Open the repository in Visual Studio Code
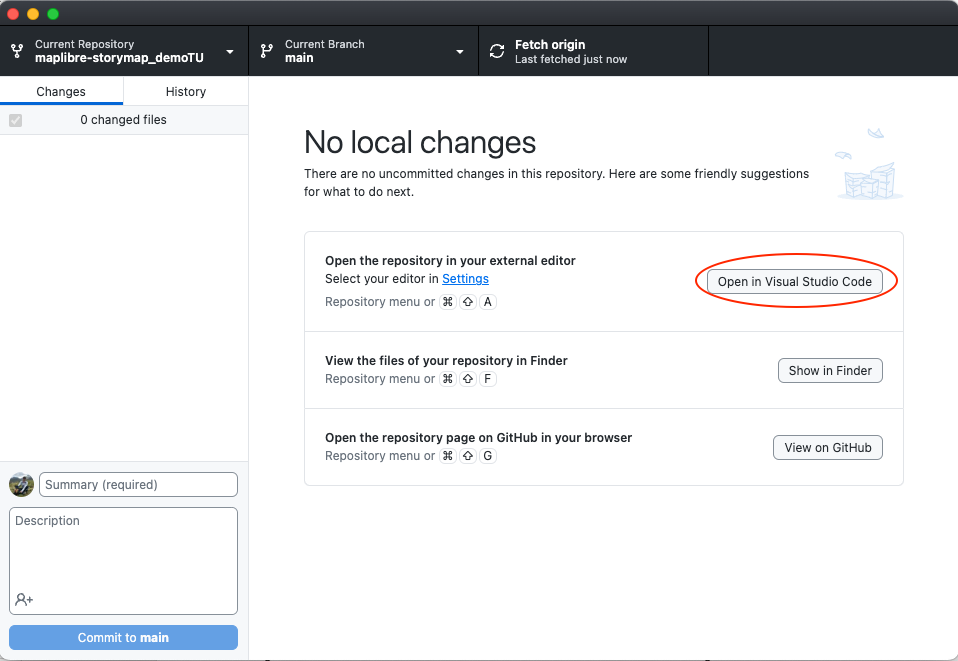This screenshot has width=958, height=661. click(x=795, y=282)
